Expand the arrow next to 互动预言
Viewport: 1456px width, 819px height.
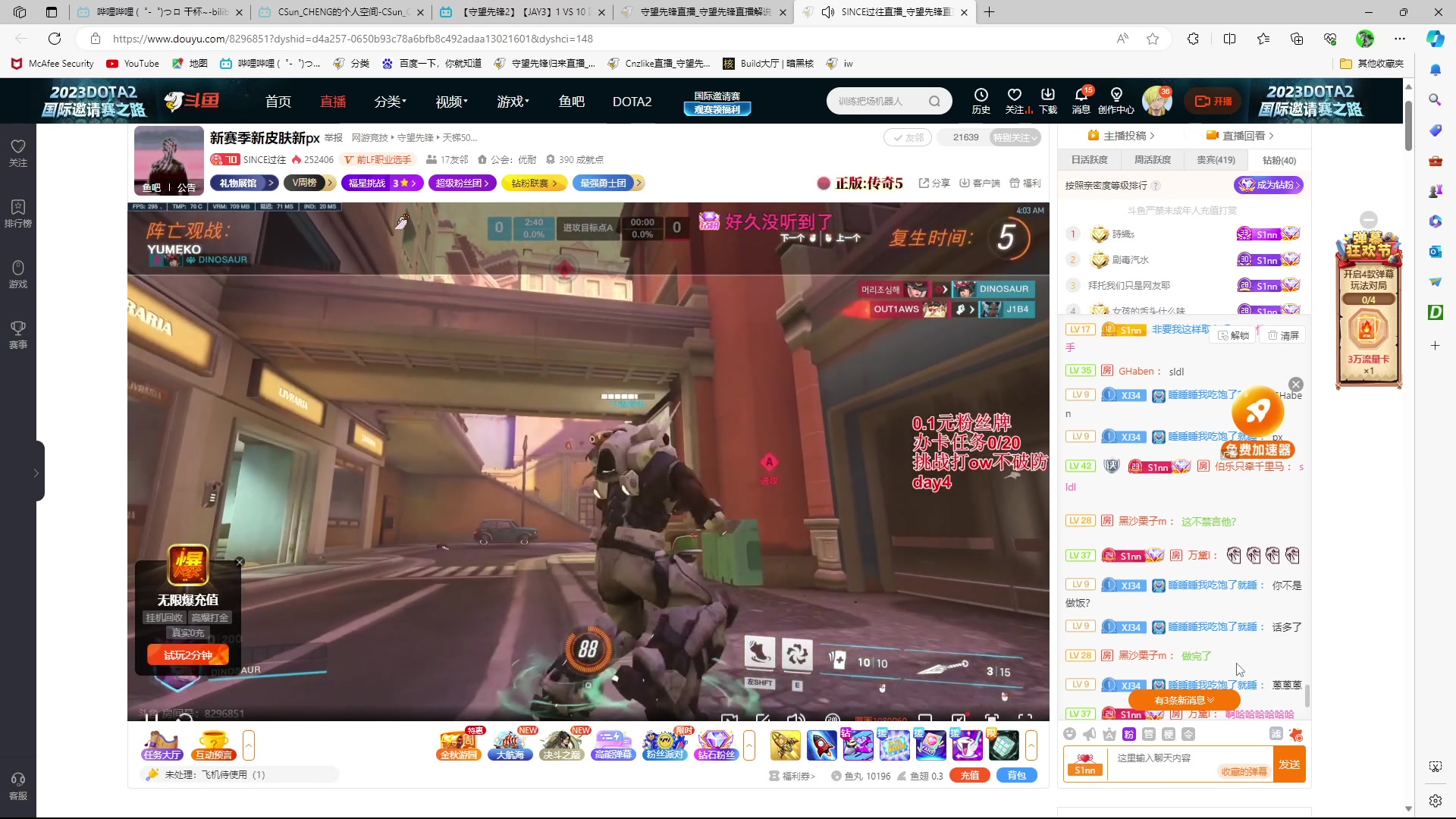coord(249,745)
